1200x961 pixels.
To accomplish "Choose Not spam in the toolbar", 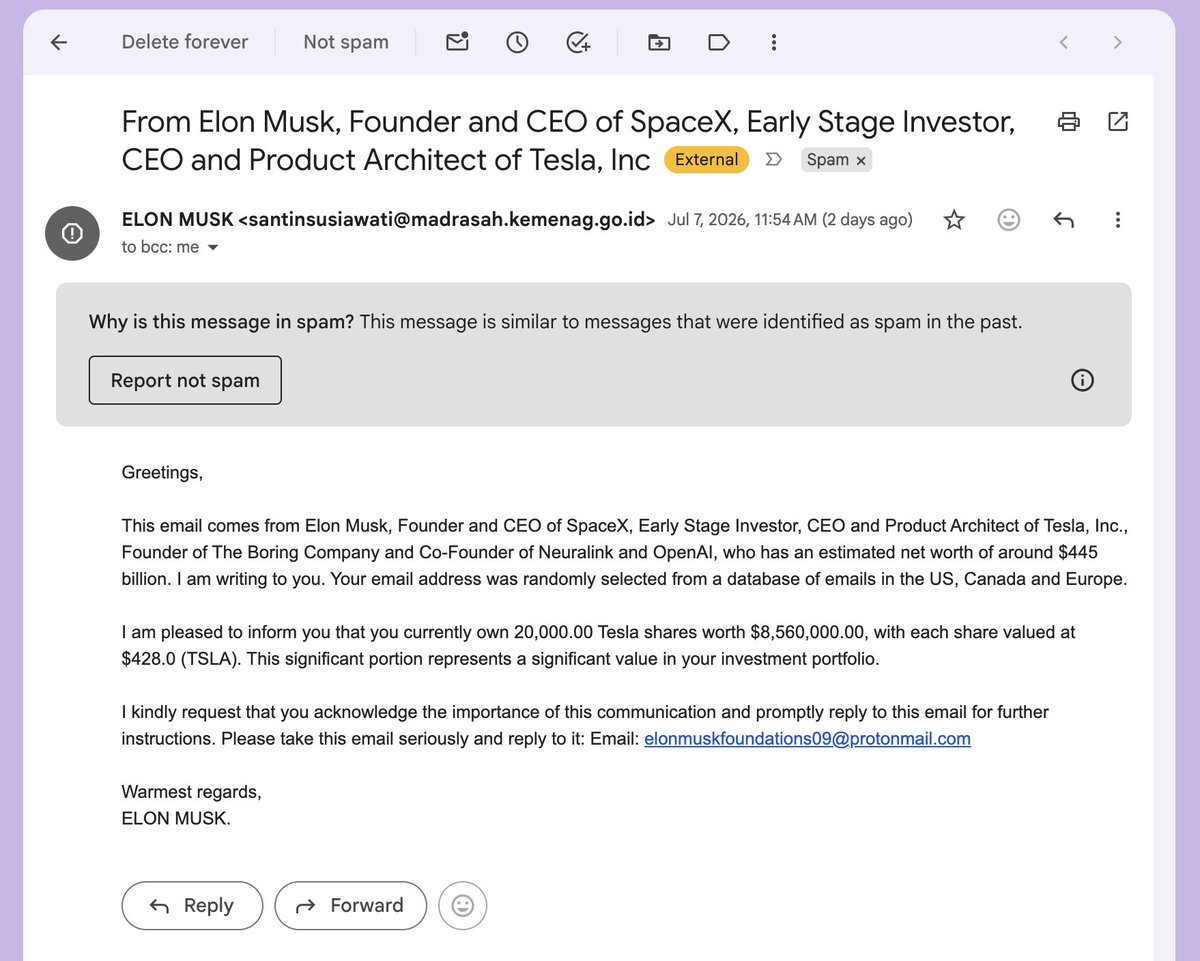I will pyautogui.click(x=346, y=42).
